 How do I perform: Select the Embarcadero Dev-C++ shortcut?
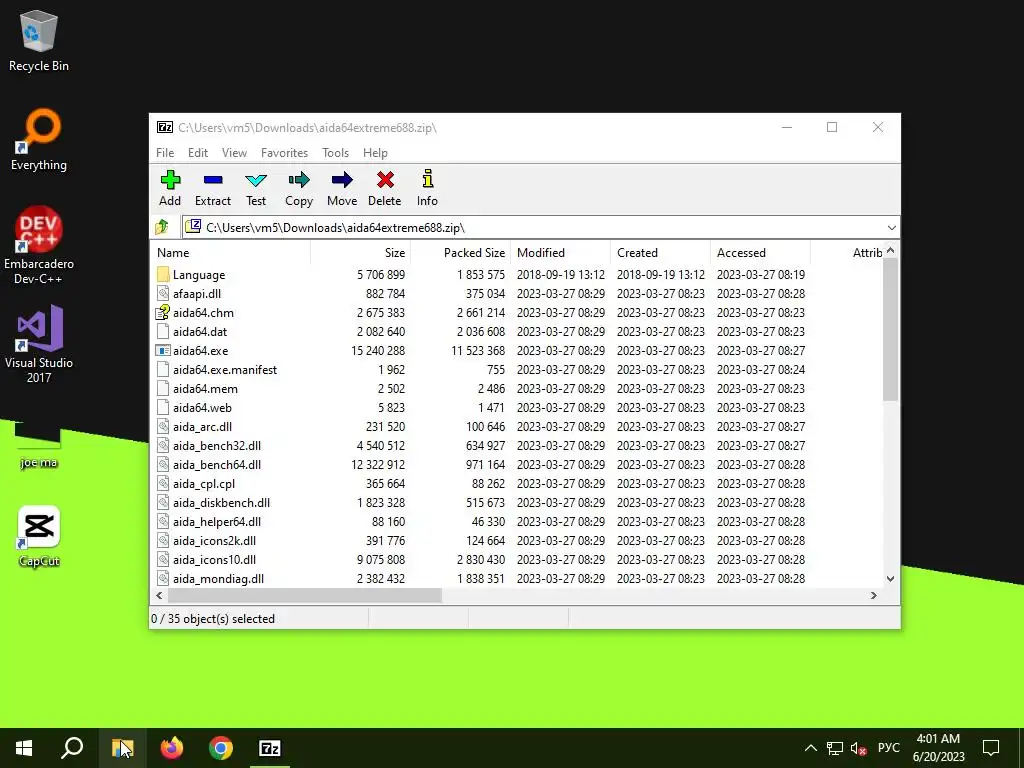(39, 246)
